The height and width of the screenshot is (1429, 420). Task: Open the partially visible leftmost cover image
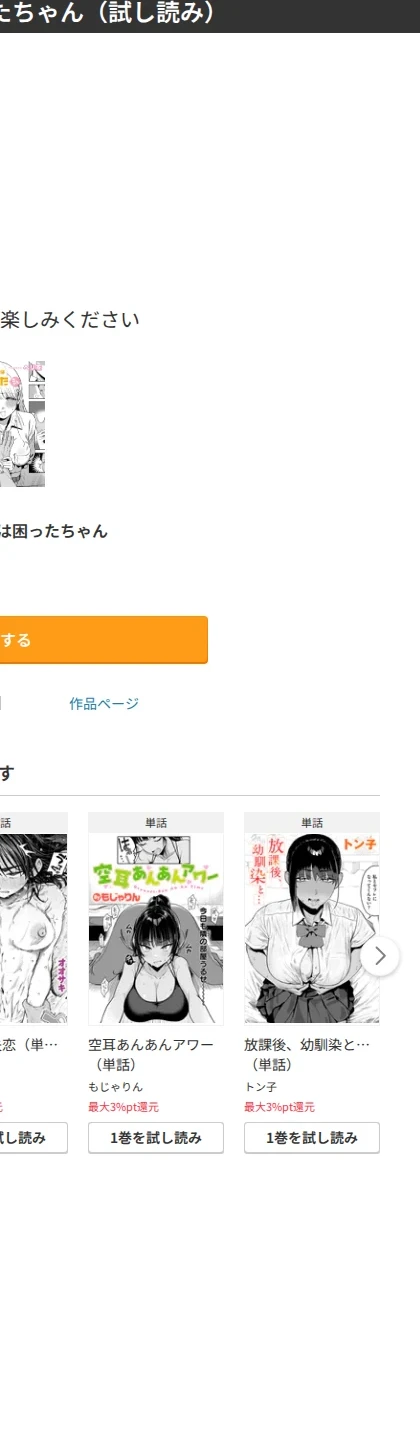coord(34,928)
